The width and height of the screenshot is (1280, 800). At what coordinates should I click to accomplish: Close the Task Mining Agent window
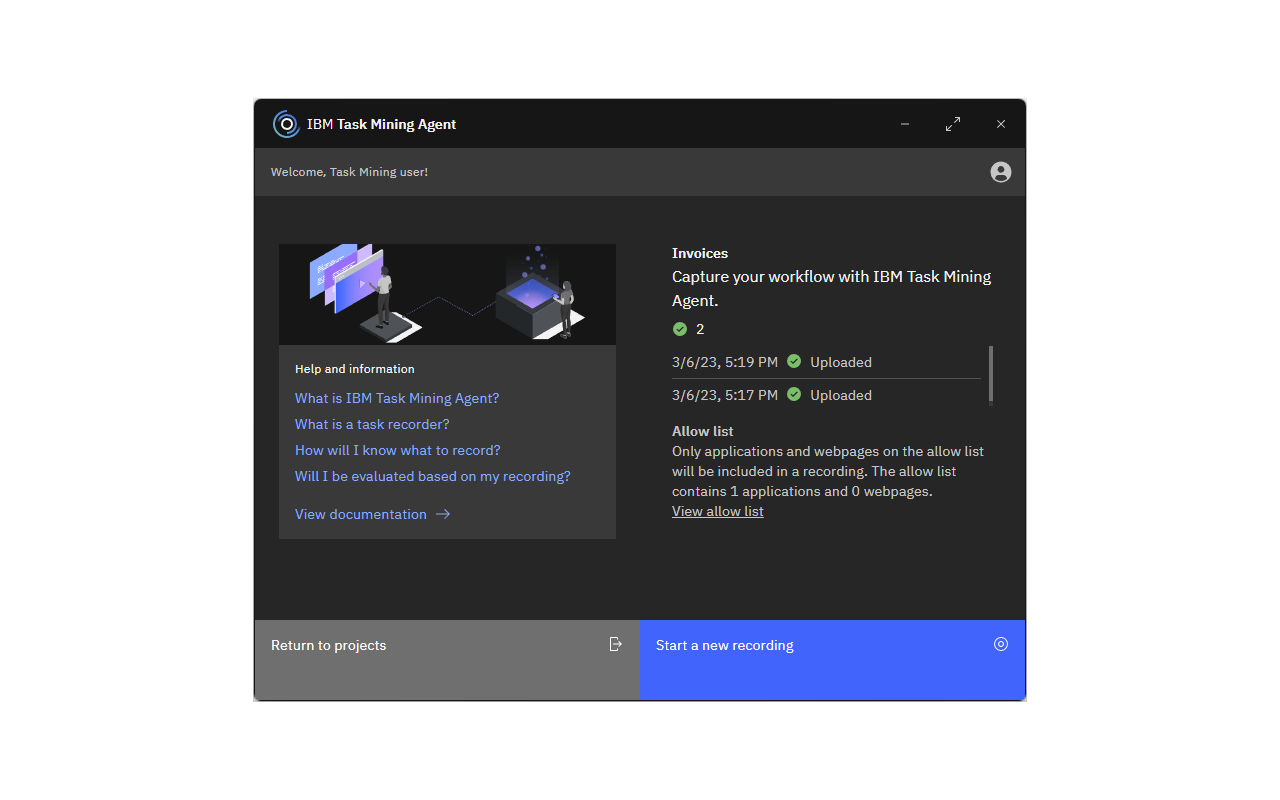[1001, 124]
